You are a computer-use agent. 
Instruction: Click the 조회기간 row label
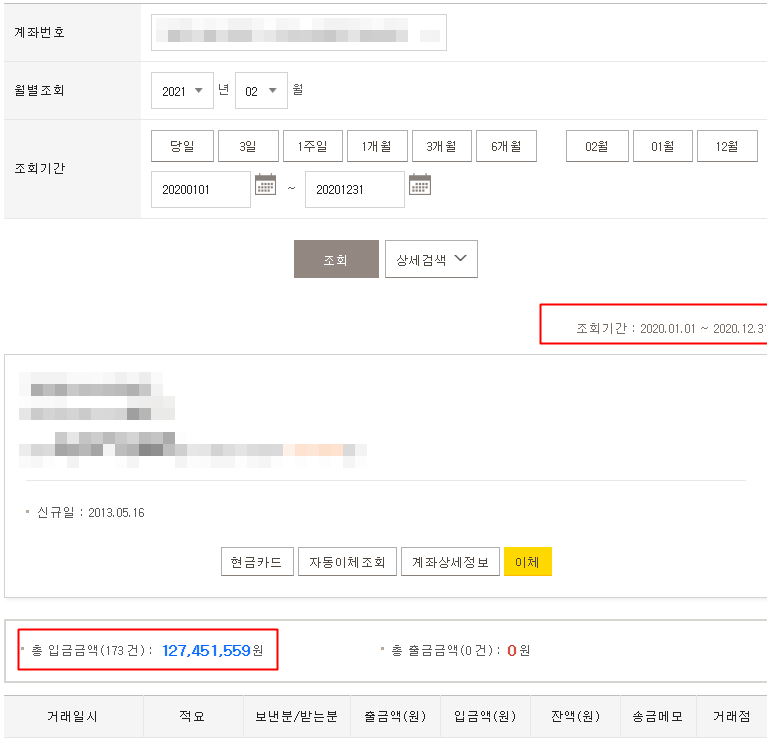pyautogui.click(x=40, y=169)
